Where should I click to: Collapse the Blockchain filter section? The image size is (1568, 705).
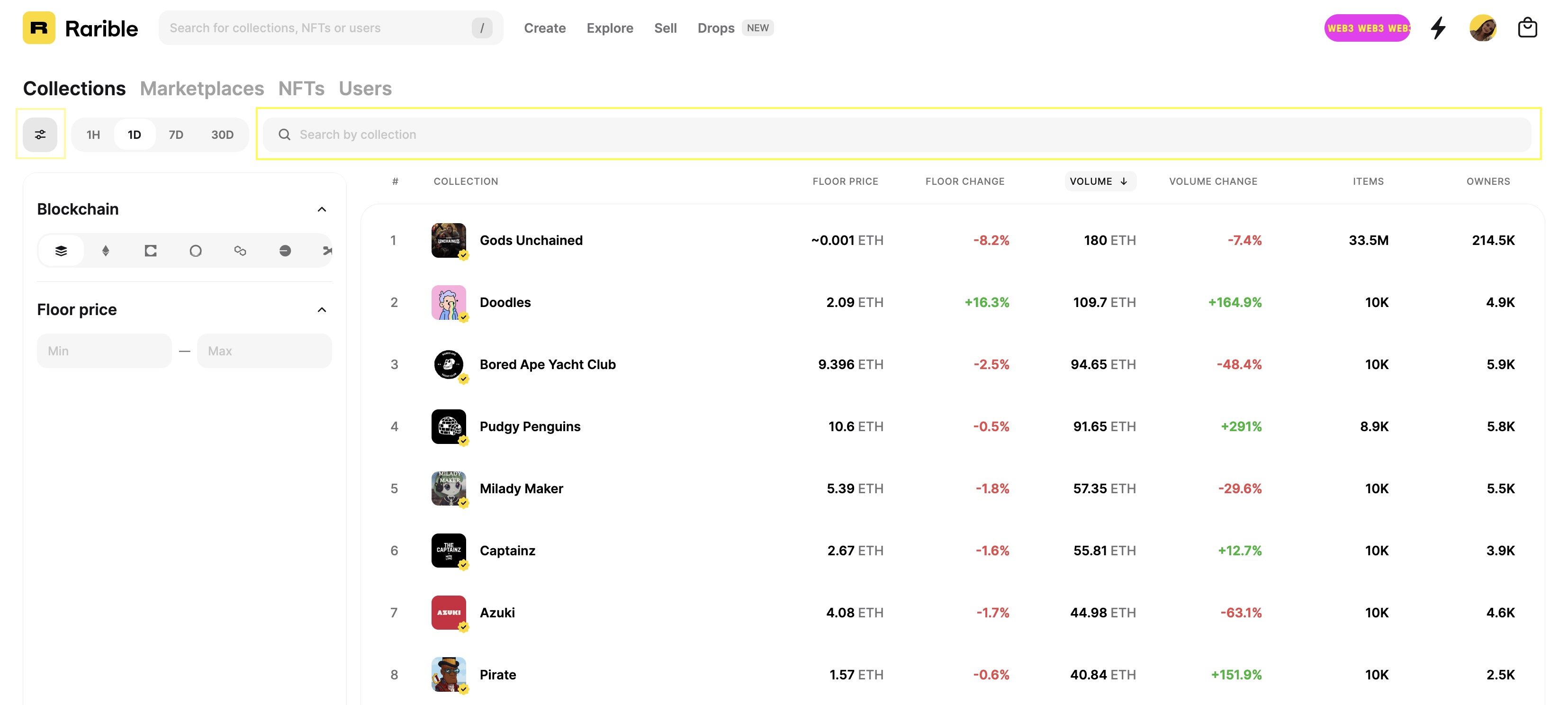tap(322, 209)
